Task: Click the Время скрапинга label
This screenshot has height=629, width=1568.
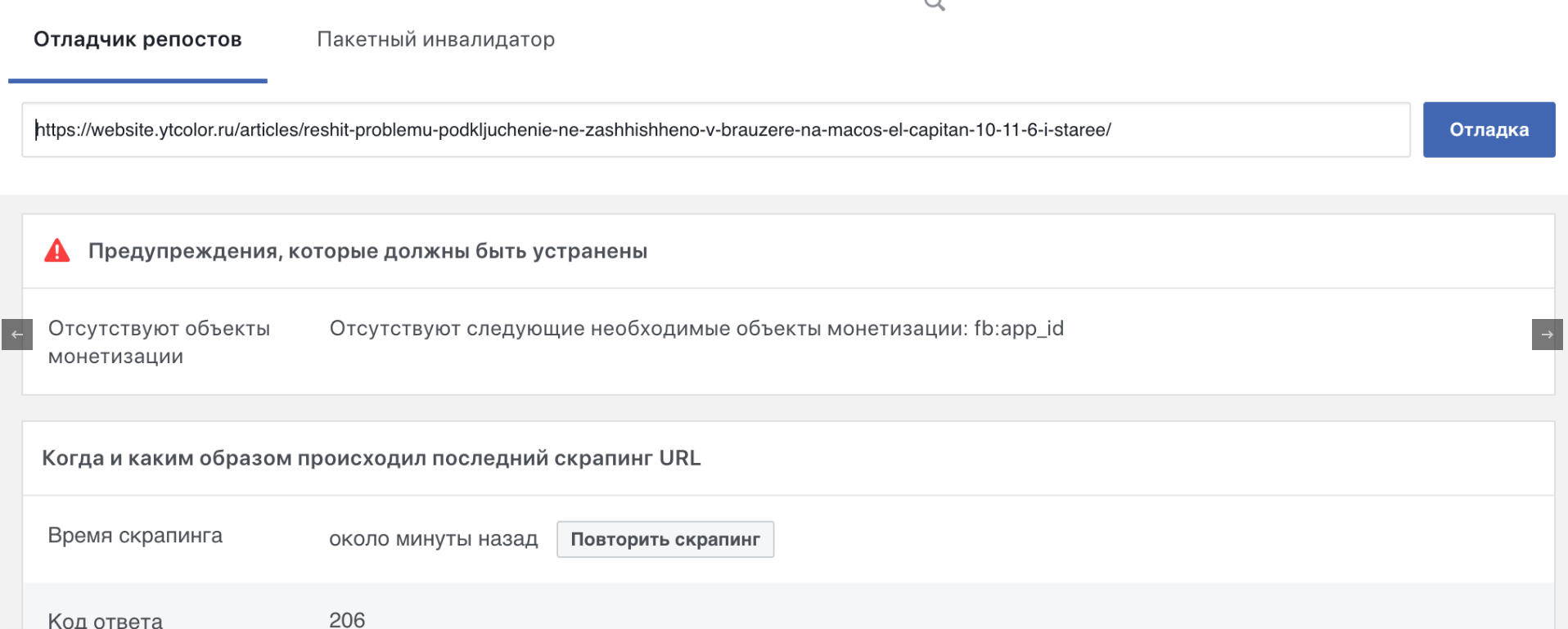Action: coord(135,536)
